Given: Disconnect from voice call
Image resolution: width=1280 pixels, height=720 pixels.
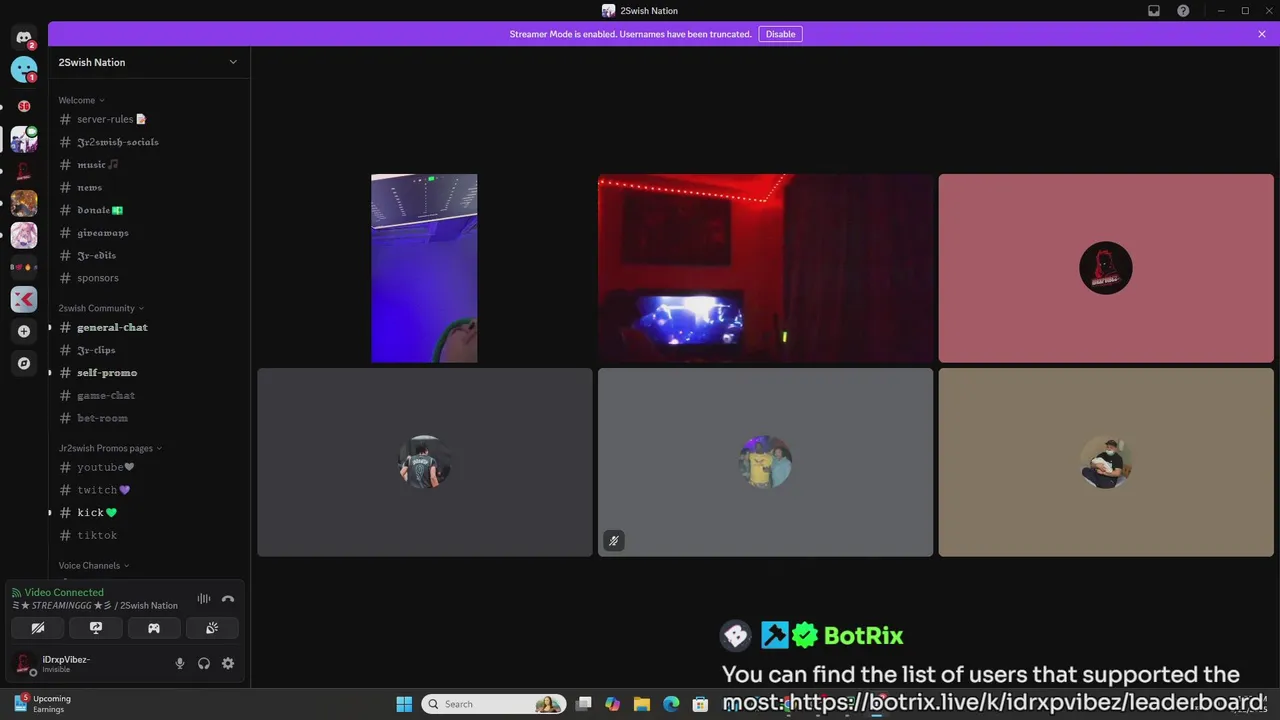Looking at the screenshot, I should click(228, 599).
